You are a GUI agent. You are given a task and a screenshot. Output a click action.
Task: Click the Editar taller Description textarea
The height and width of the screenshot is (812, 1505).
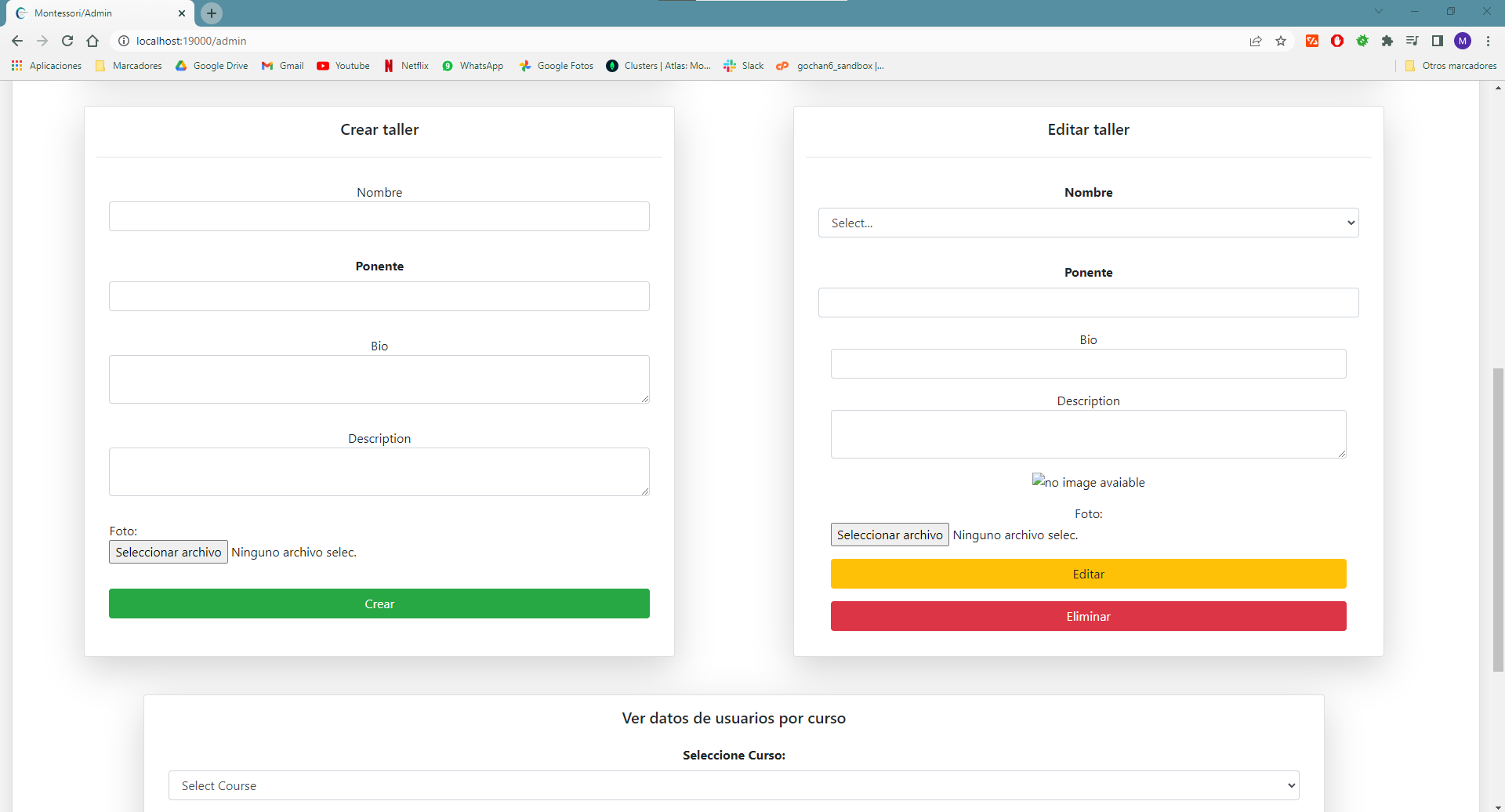[x=1089, y=434]
